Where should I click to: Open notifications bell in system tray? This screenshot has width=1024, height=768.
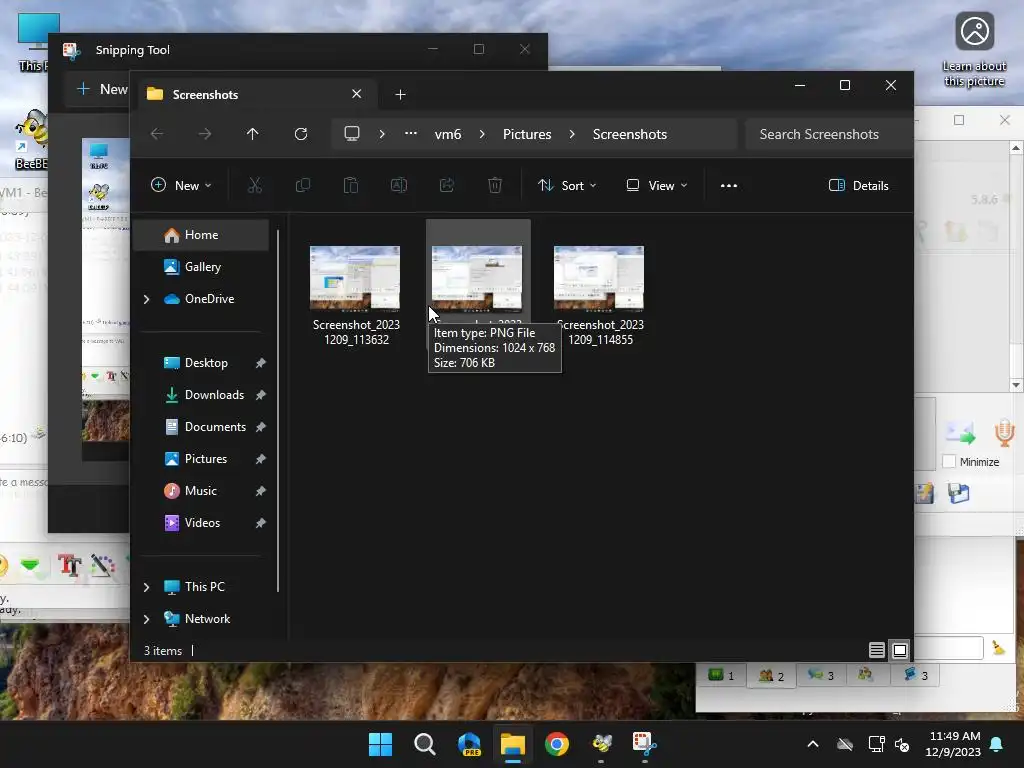(997, 744)
